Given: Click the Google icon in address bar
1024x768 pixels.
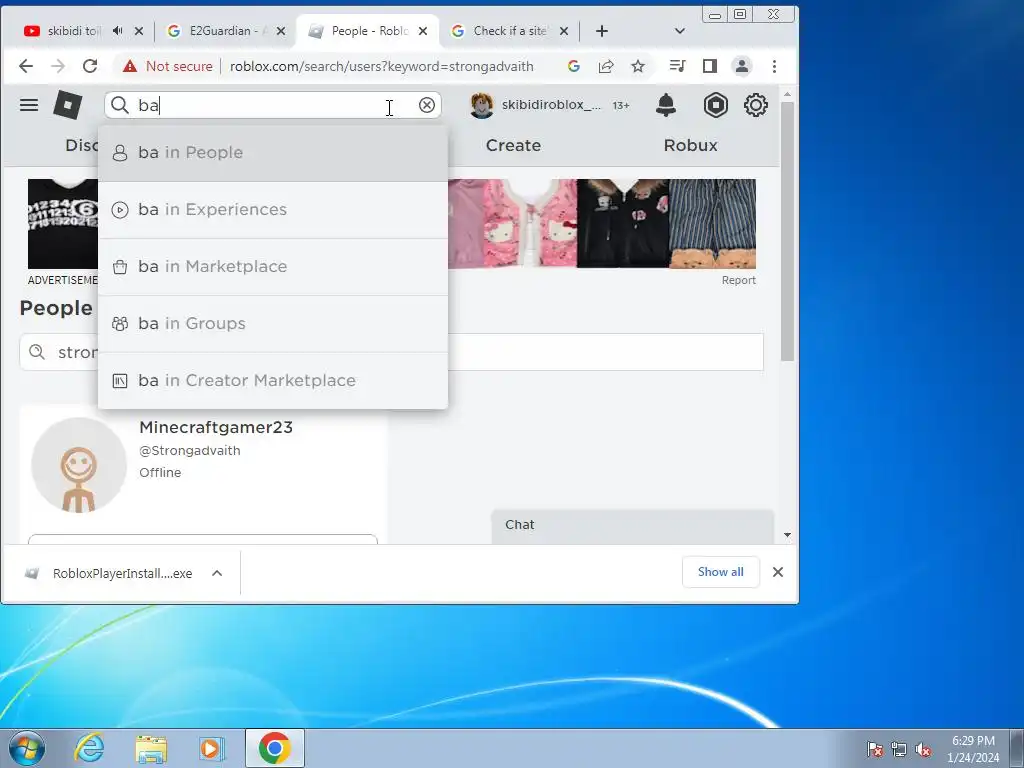Looking at the screenshot, I should tap(573, 66).
